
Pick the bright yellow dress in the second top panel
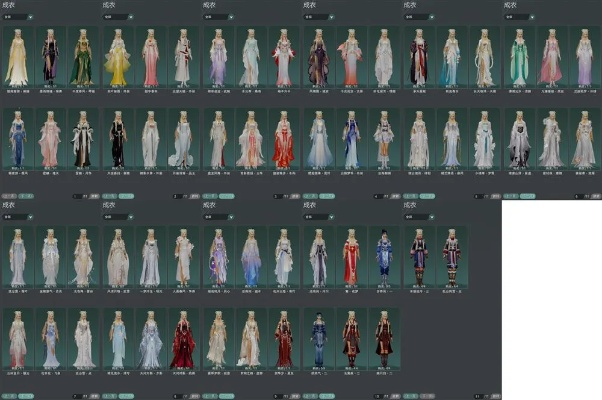[117, 58]
